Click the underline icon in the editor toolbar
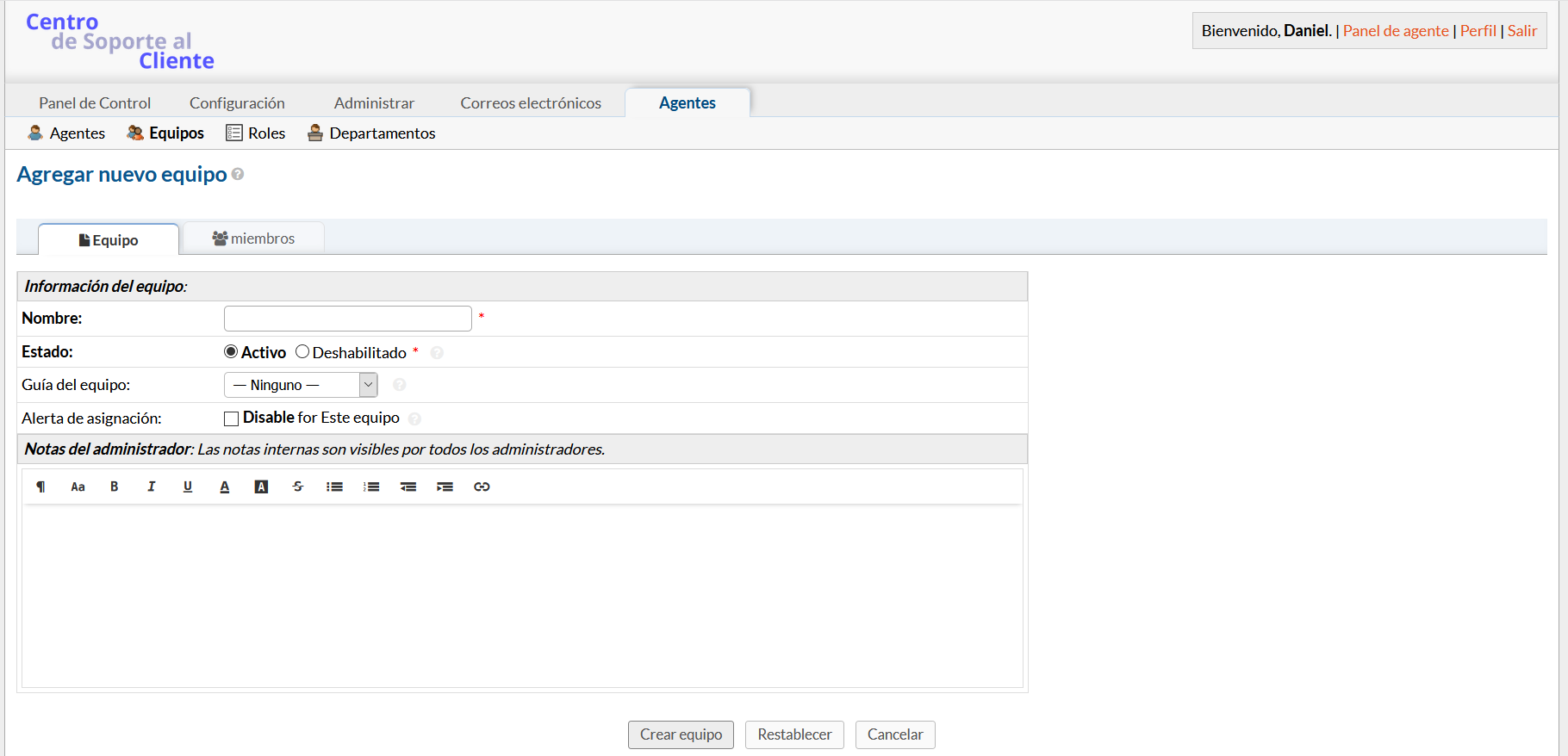 pos(188,486)
